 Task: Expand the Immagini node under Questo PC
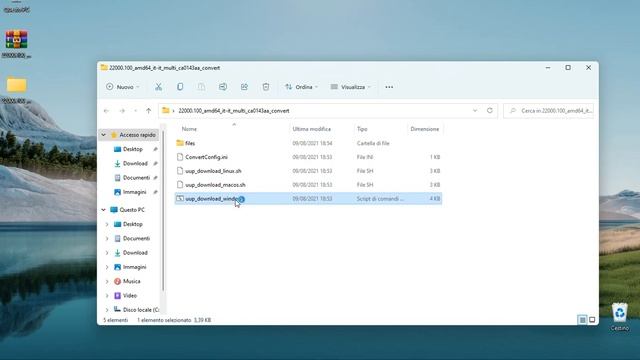point(107,267)
